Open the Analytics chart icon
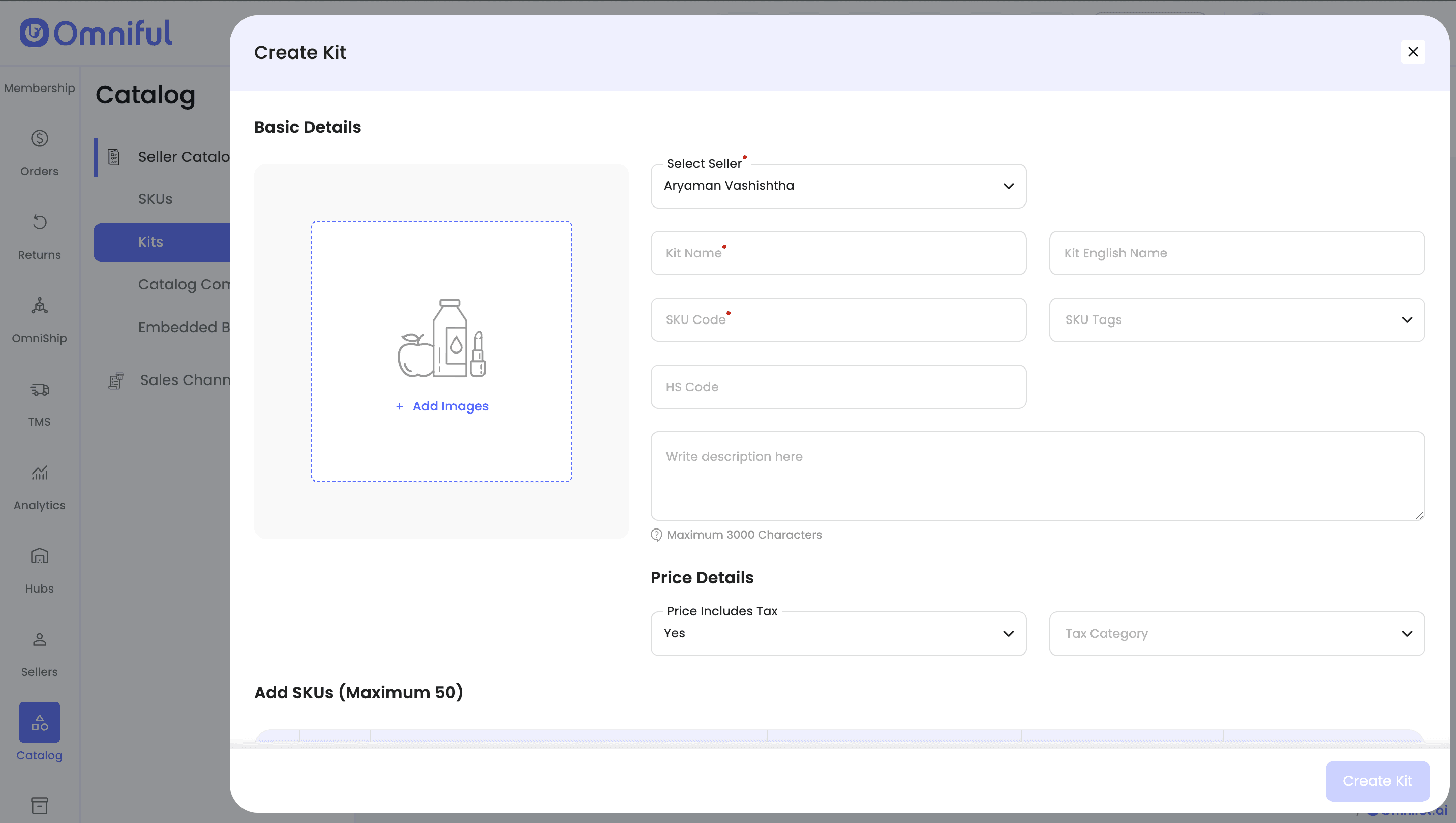1456x823 pixels. pyautogui.click(x=39, y=473)
